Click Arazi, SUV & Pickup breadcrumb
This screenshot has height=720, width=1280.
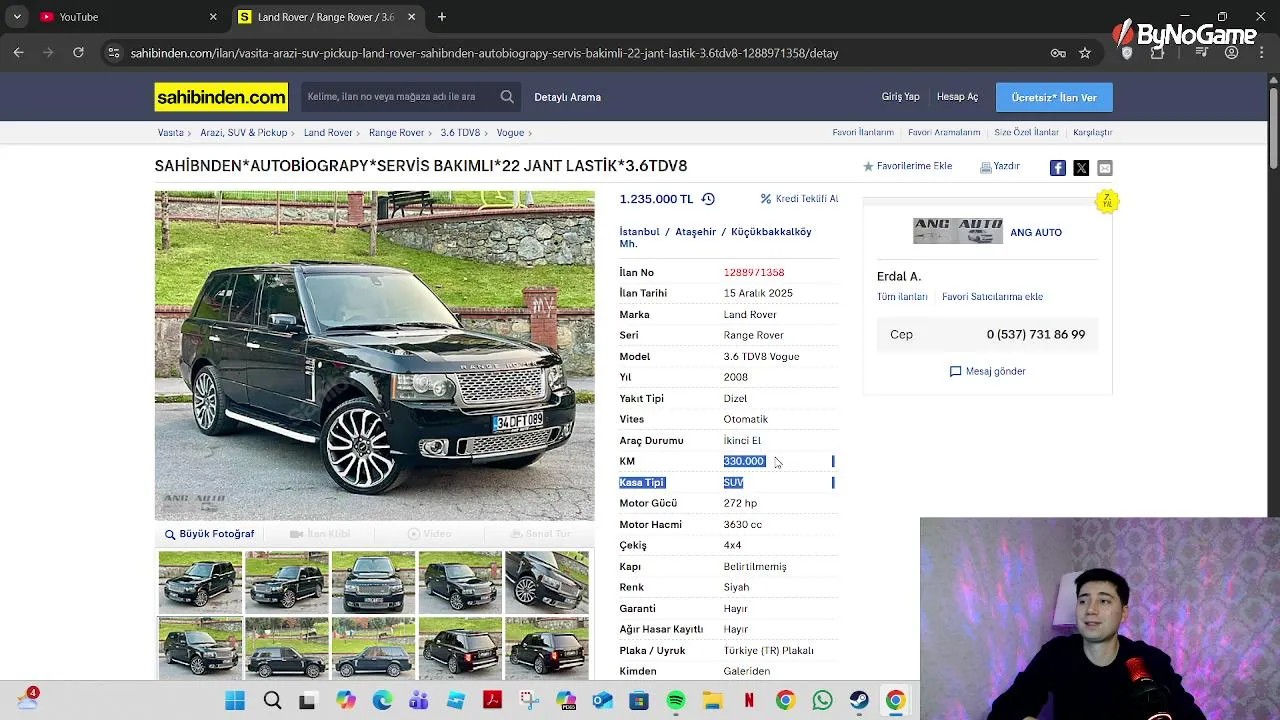tap(243, 132)
